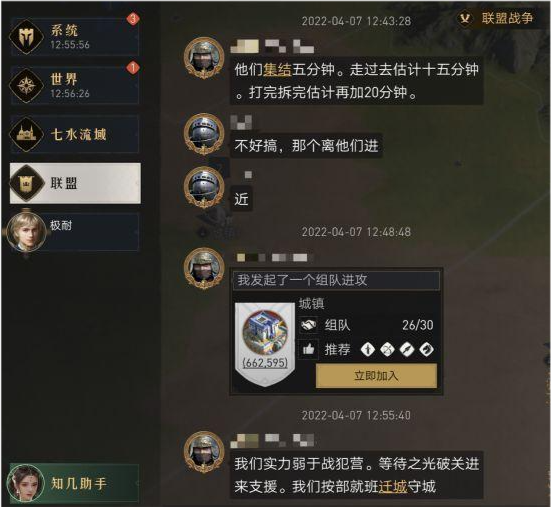Click the 联盟 shield icon
The height and width of the screenshot is (507, 551).
pyautogui.click(x=26, y=183)
